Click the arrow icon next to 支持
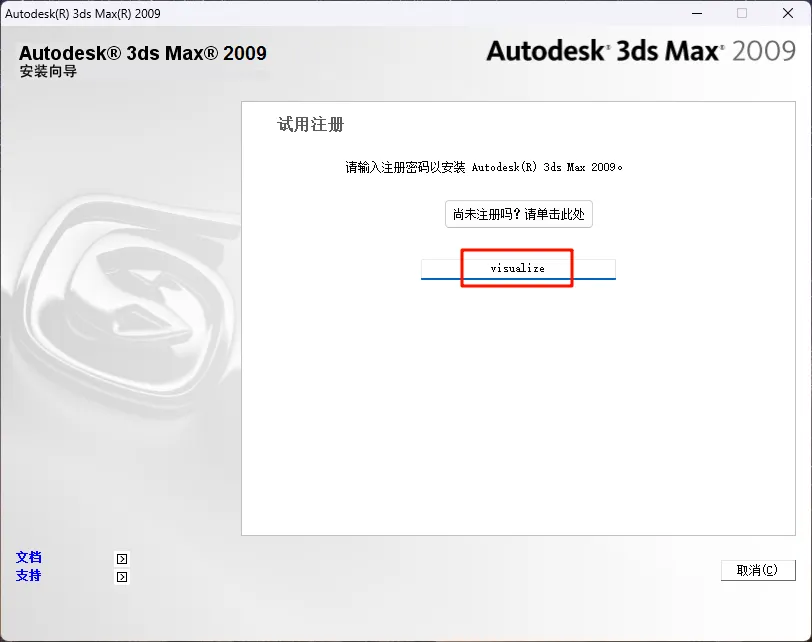The image size is (812, 642). click(122, 577)
